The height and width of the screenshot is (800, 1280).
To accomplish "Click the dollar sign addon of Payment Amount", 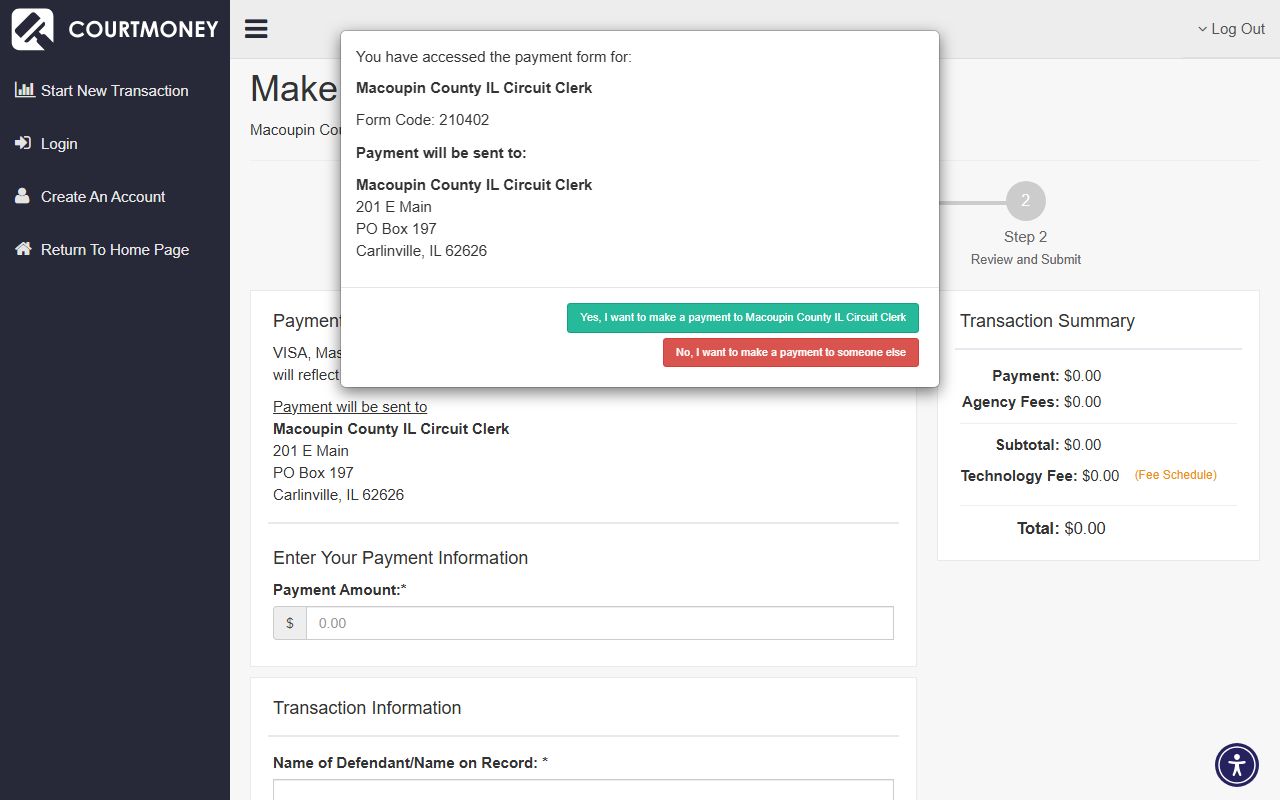I will coord(290,623).
